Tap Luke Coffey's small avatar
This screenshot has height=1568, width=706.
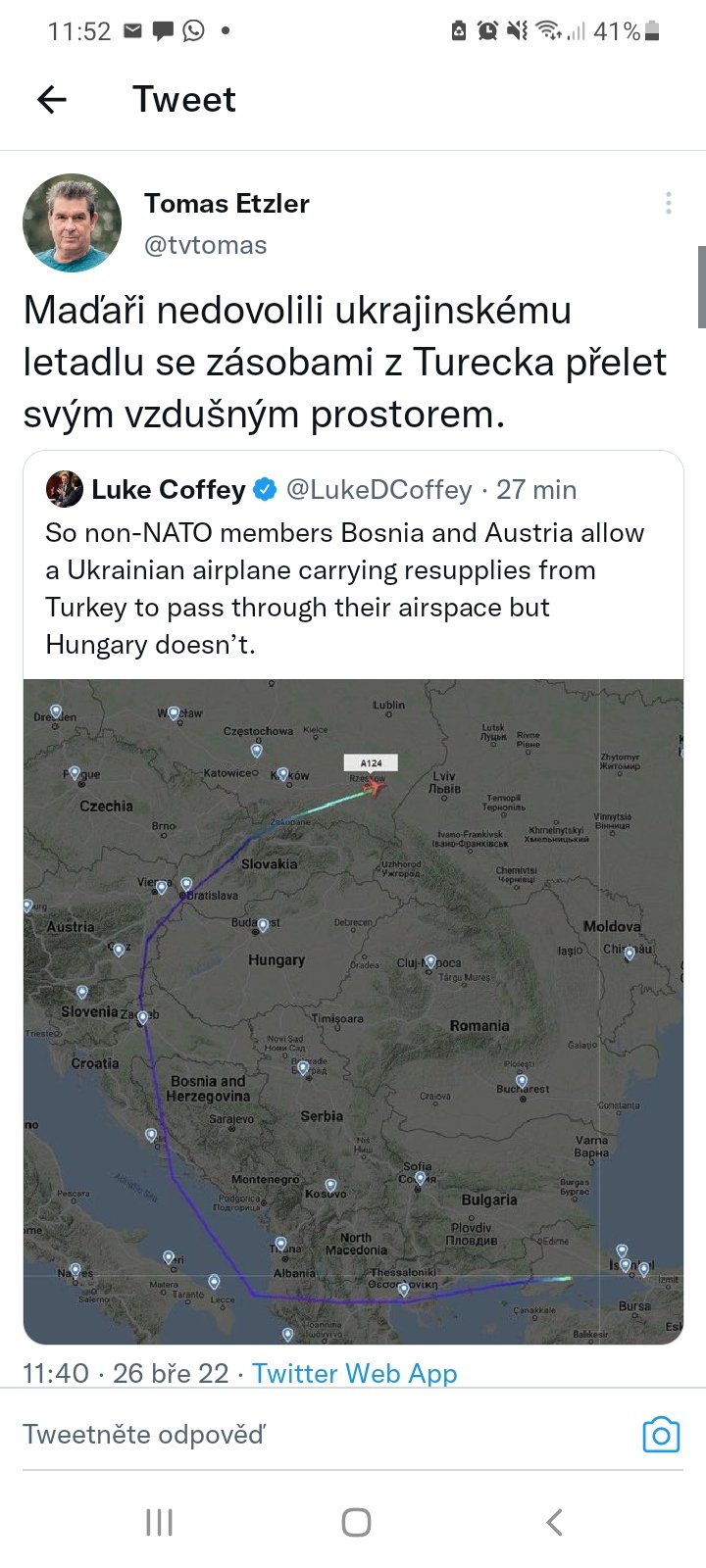(65, 489)
